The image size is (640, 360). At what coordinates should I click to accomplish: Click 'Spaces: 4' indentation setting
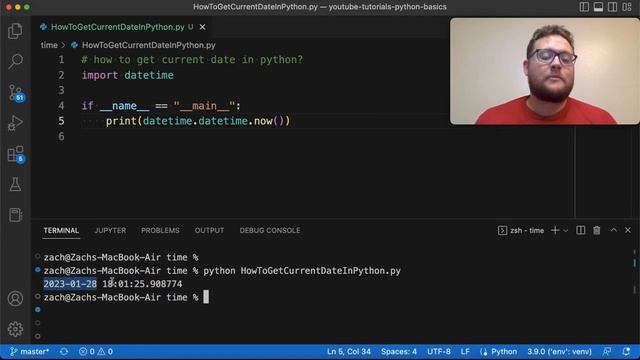point(399,352)
